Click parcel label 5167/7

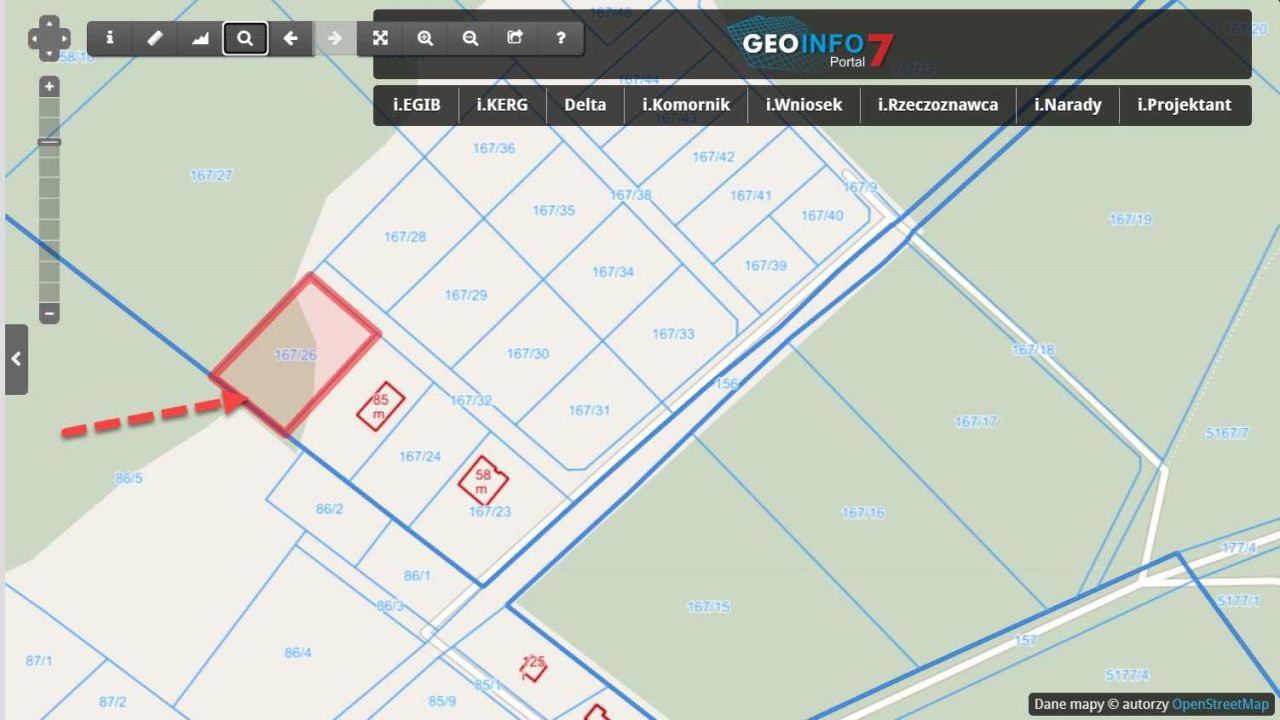(x=1227, y=433)
